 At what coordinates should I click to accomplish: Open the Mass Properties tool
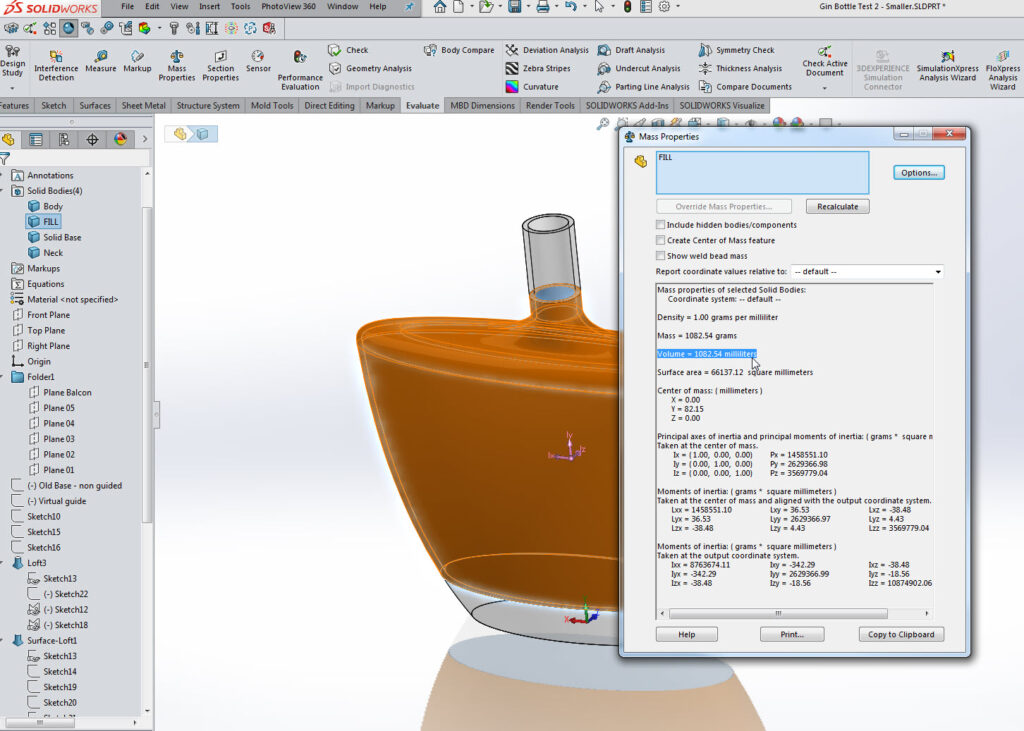click(x=176, y=57)
